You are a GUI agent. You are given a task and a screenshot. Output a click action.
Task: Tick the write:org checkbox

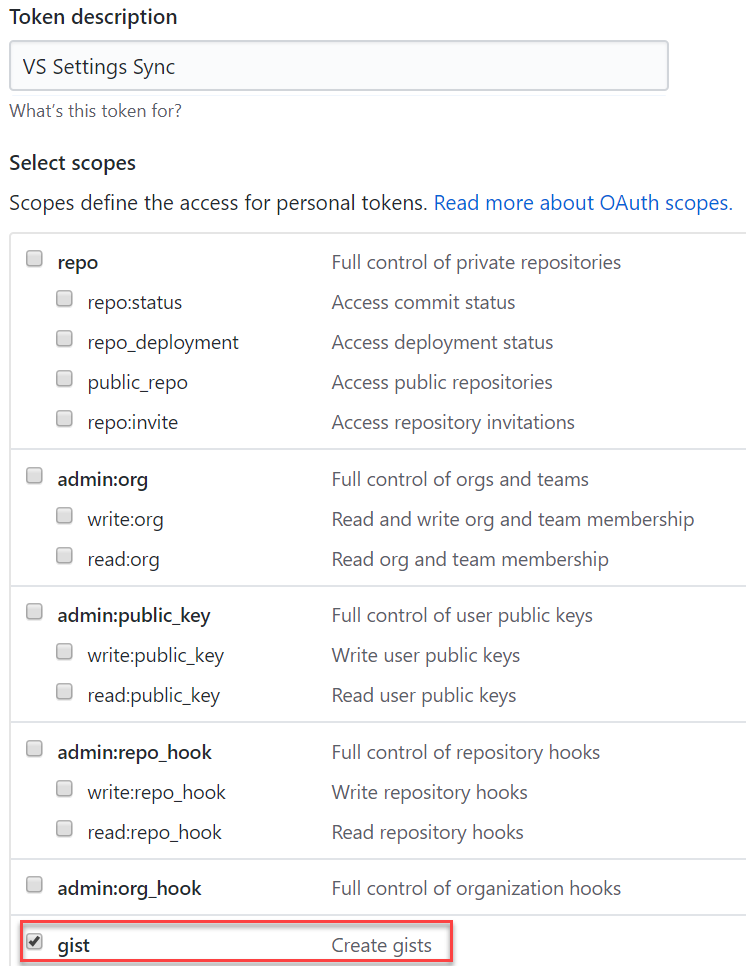(64, 516)
